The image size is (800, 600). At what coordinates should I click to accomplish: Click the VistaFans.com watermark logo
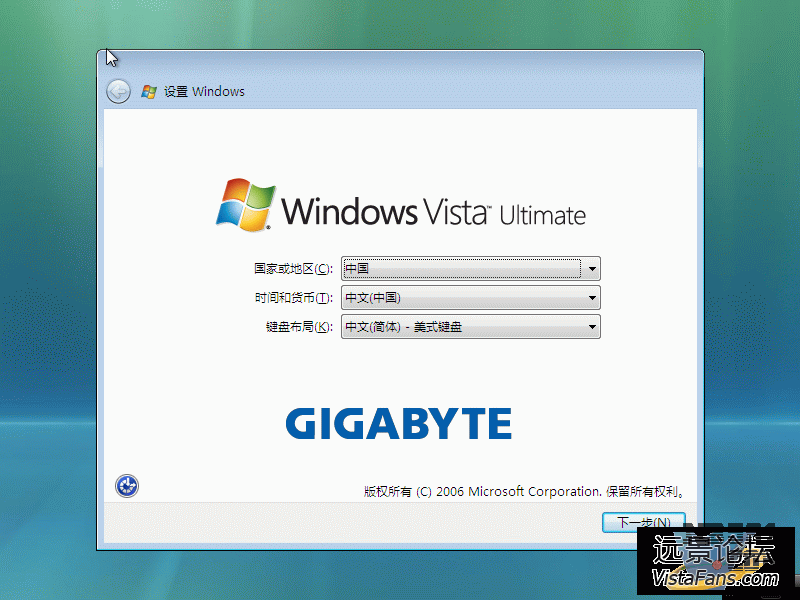[714, 563]
